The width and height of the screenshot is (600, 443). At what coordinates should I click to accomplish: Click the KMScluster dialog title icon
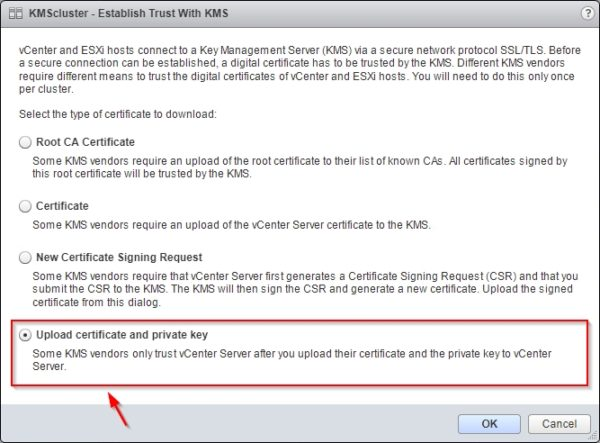[x=16, y=13]
